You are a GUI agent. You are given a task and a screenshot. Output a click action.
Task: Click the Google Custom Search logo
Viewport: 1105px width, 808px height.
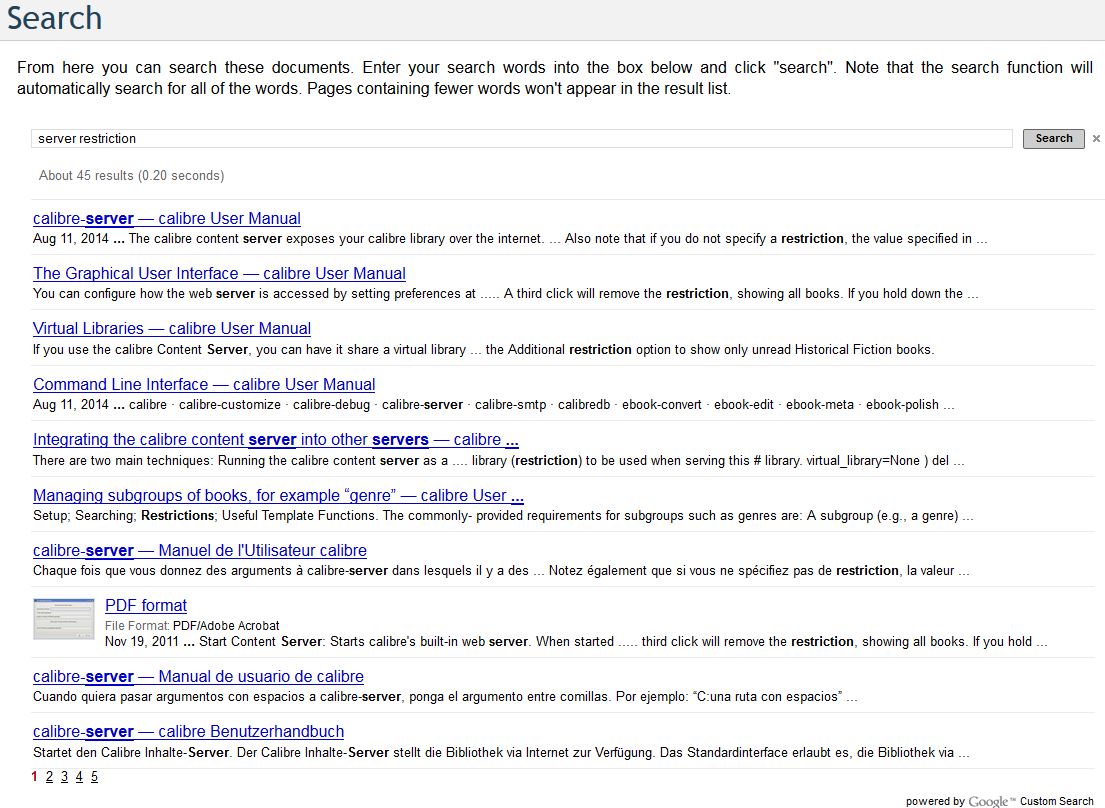992,801
